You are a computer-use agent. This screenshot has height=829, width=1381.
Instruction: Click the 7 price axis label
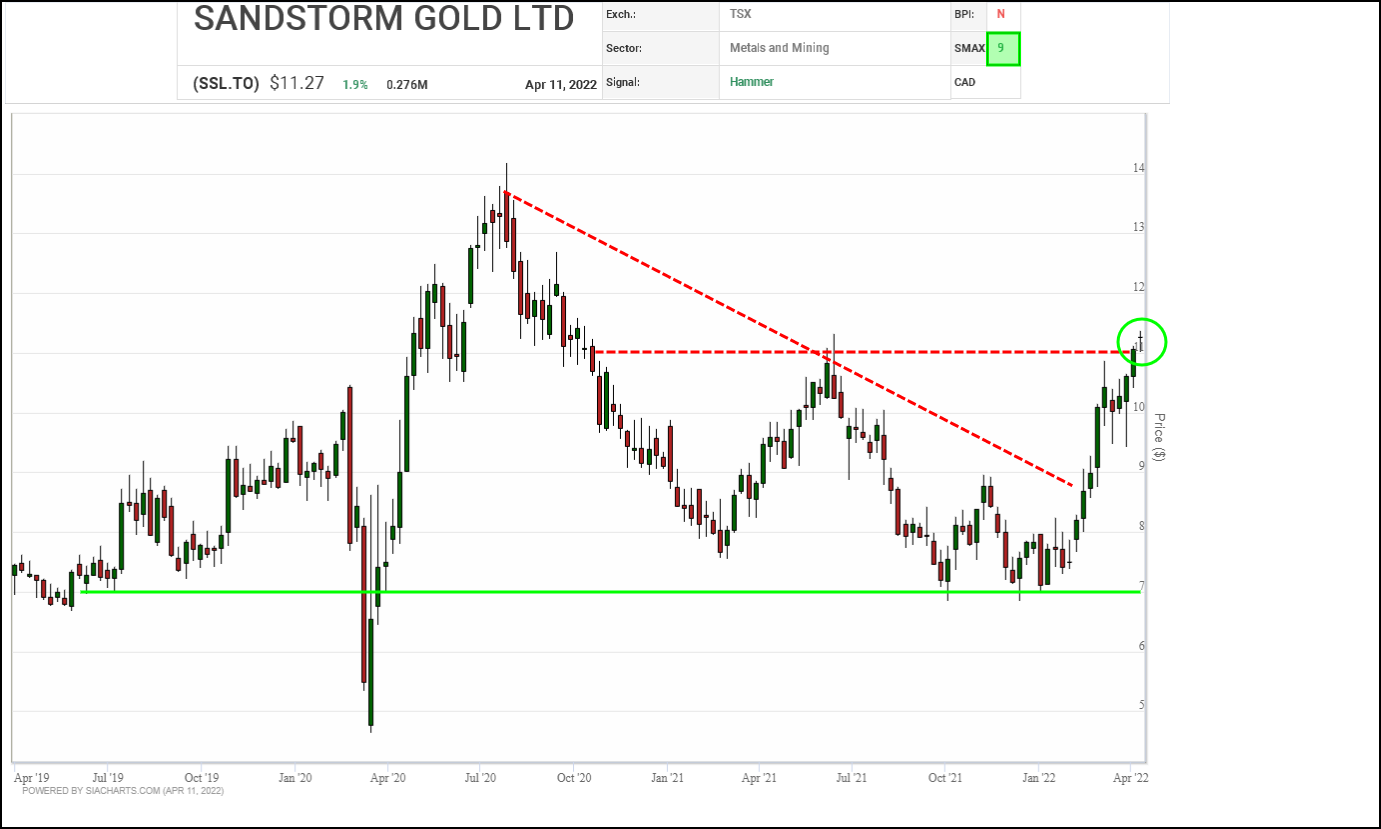point(1141,586)
